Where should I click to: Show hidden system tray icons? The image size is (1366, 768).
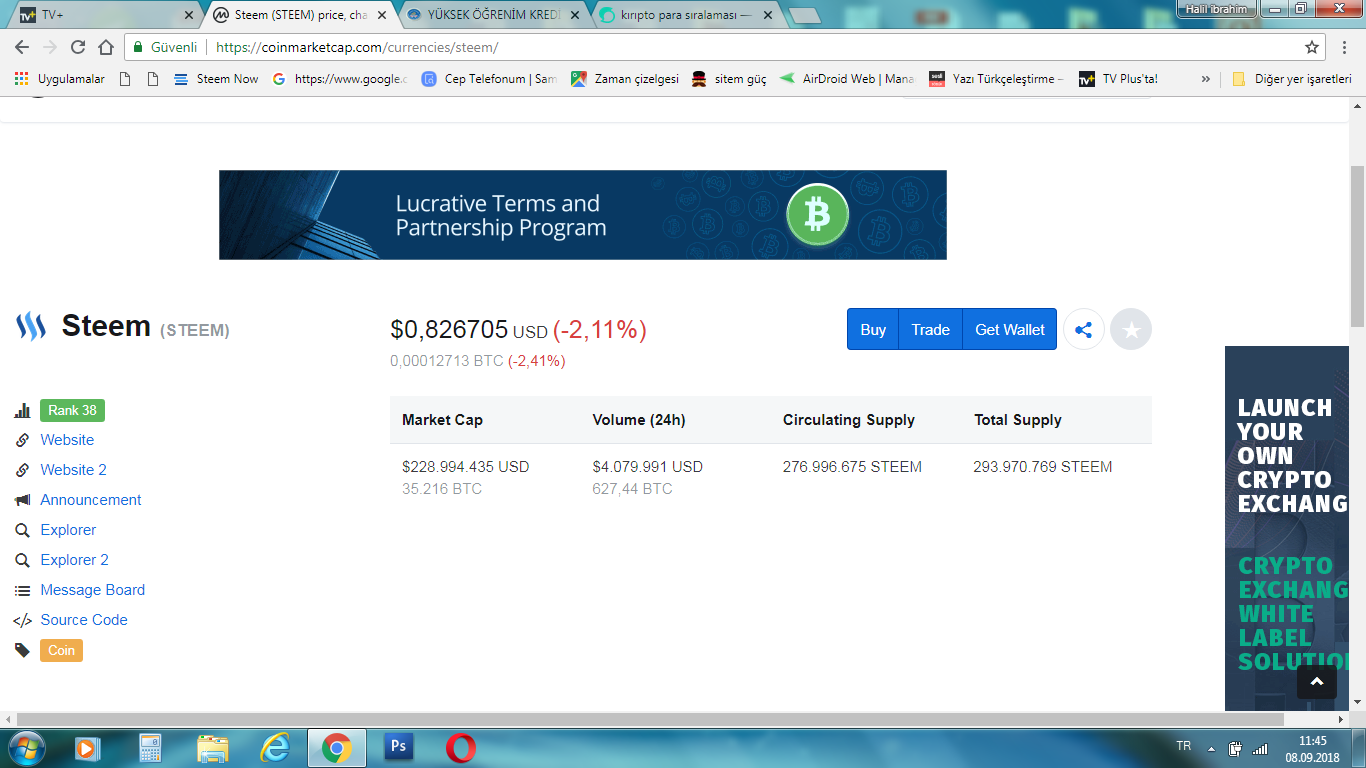coord(1211,748)
